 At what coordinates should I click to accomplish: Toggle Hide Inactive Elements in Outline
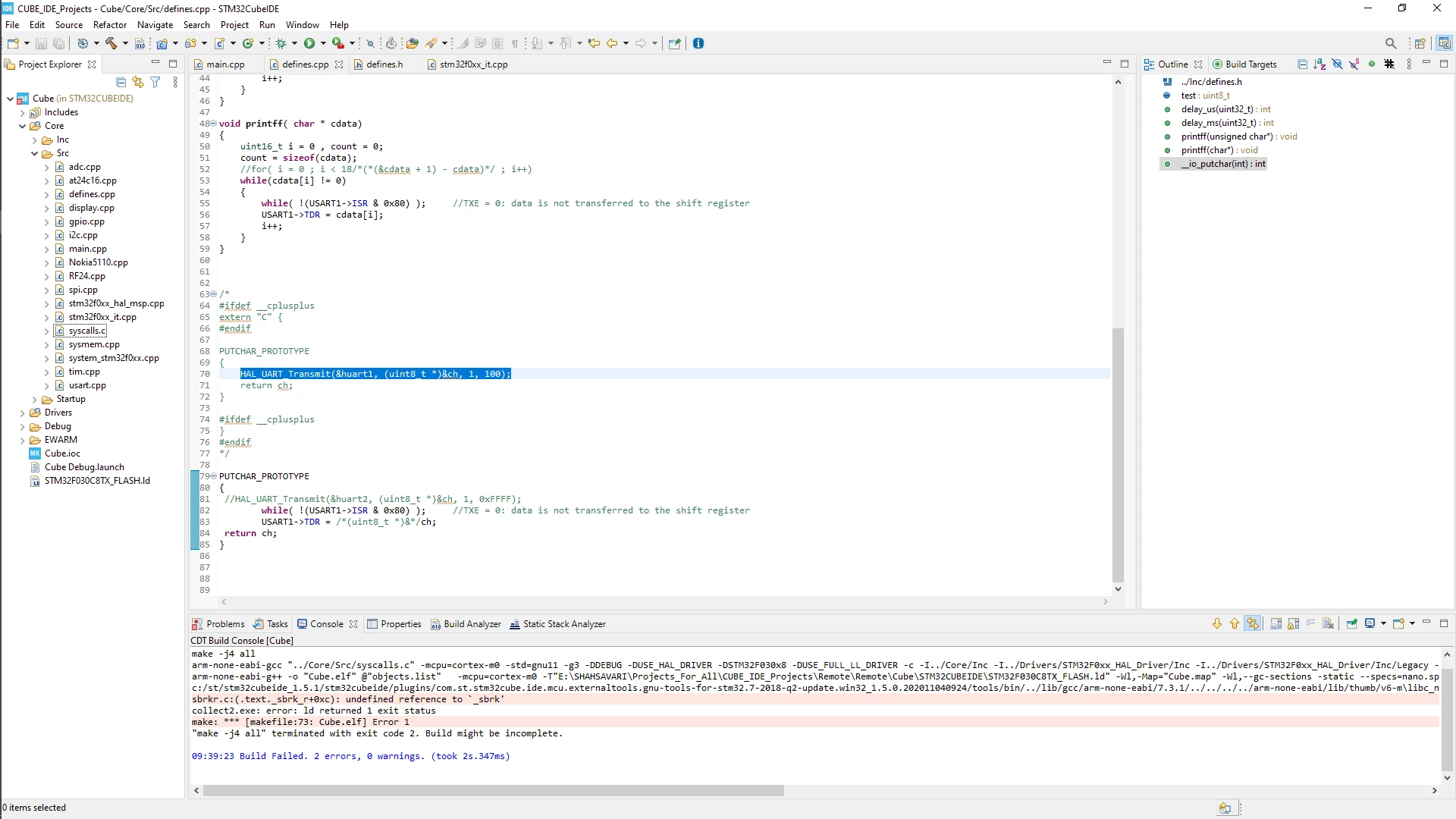[x=1389, y=64]
